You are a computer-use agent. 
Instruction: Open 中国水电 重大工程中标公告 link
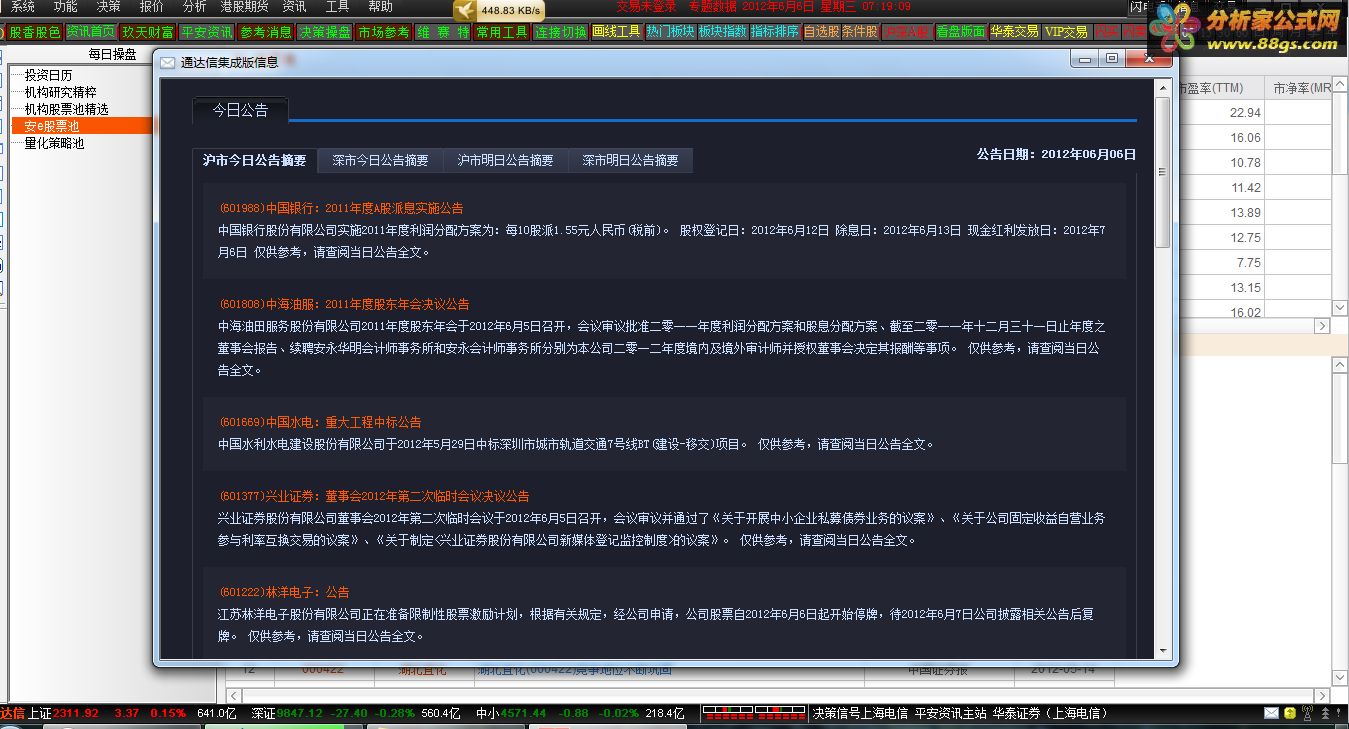point(320,422)
